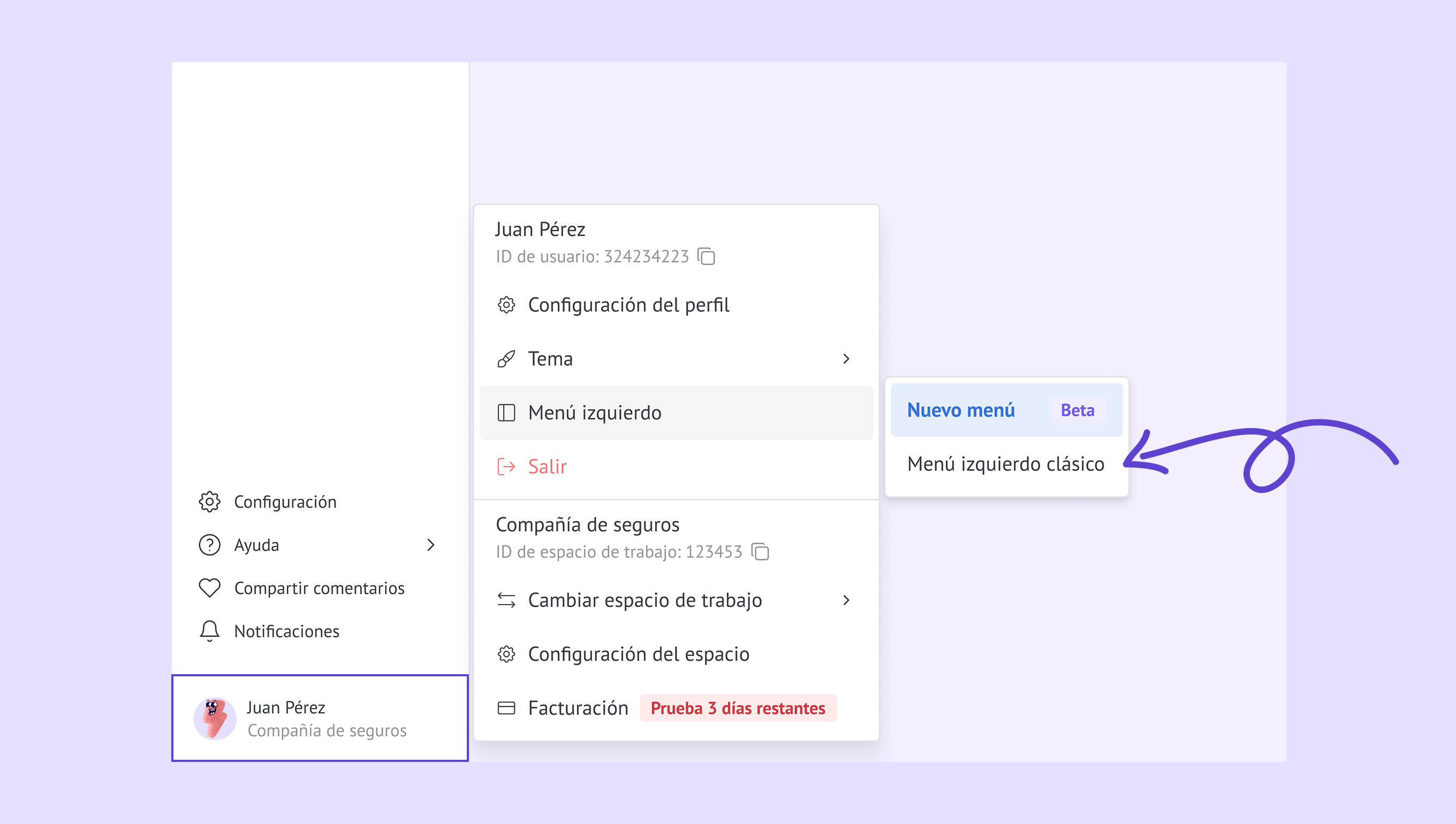Screen dimensions: 1456x824
Task: Click Juan Pérez avatar thumbnail
Action: (215, 718)
